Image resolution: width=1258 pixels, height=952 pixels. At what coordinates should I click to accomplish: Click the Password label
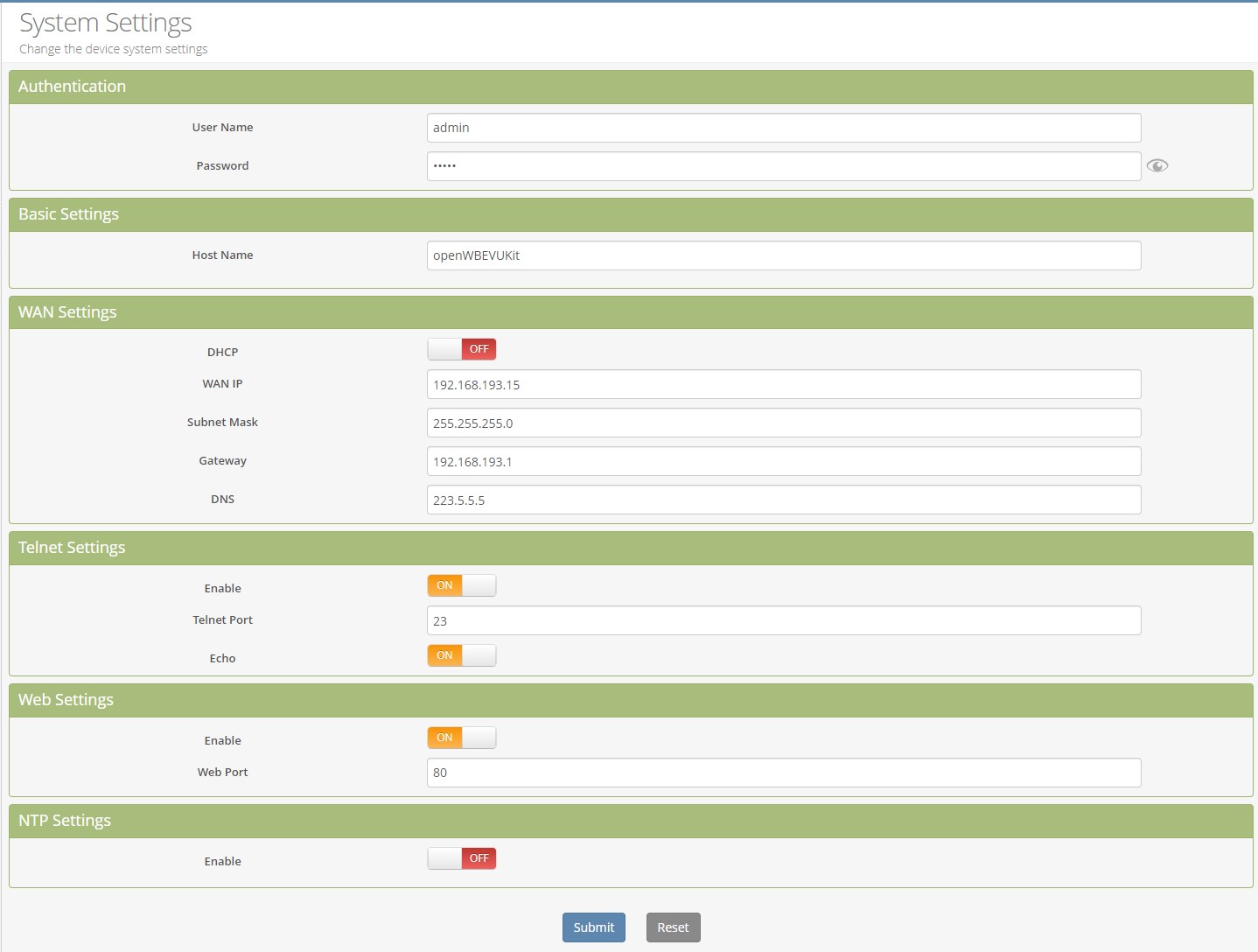pyautogui.click(x=222, y=166)
